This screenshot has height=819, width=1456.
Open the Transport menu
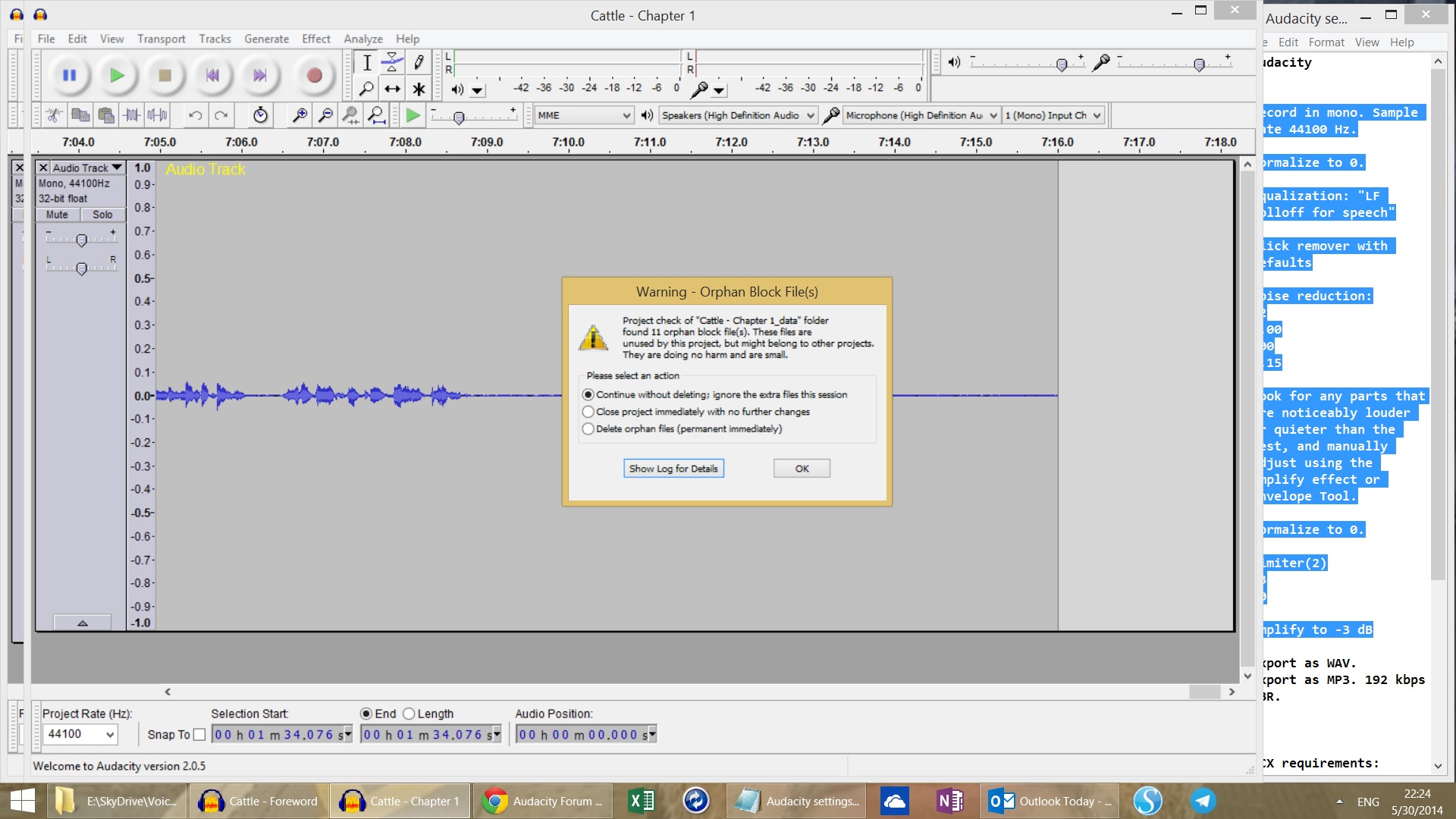[161, 39]
